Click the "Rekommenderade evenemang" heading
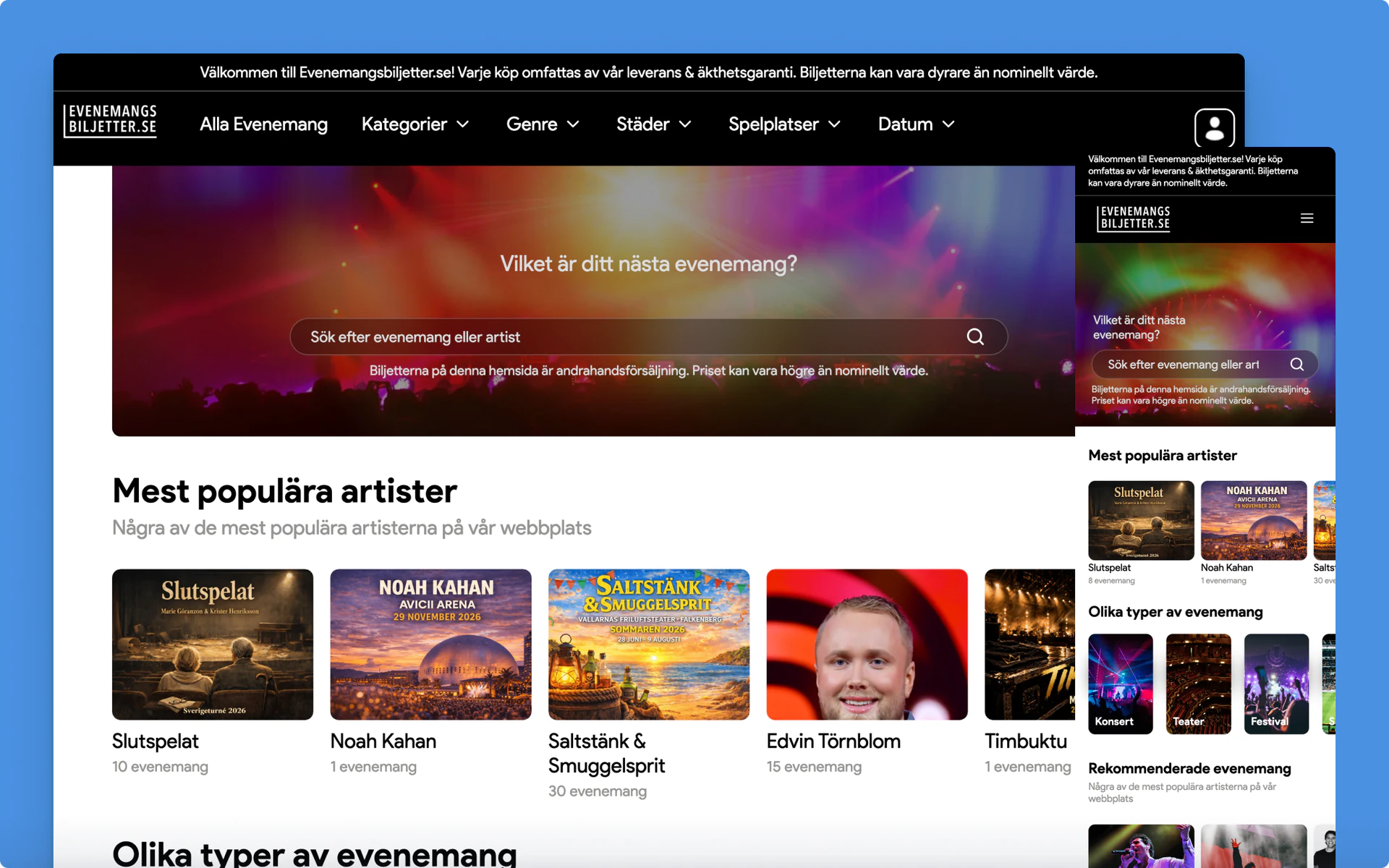Viewport: 1389px width, 868px height. pos(1189,769)
